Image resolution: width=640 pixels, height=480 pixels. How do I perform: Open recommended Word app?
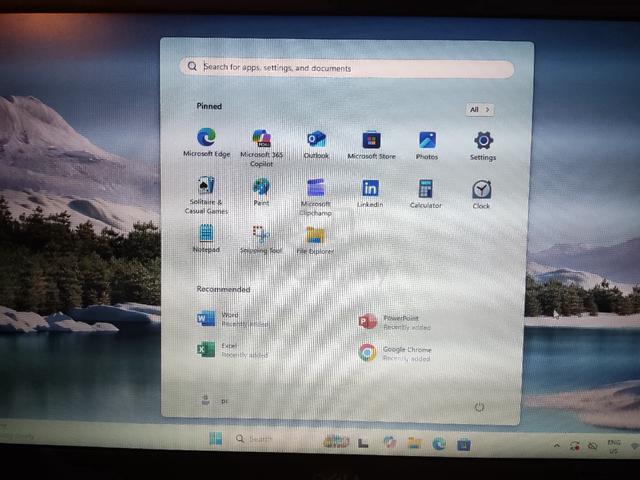coord(233,319)
